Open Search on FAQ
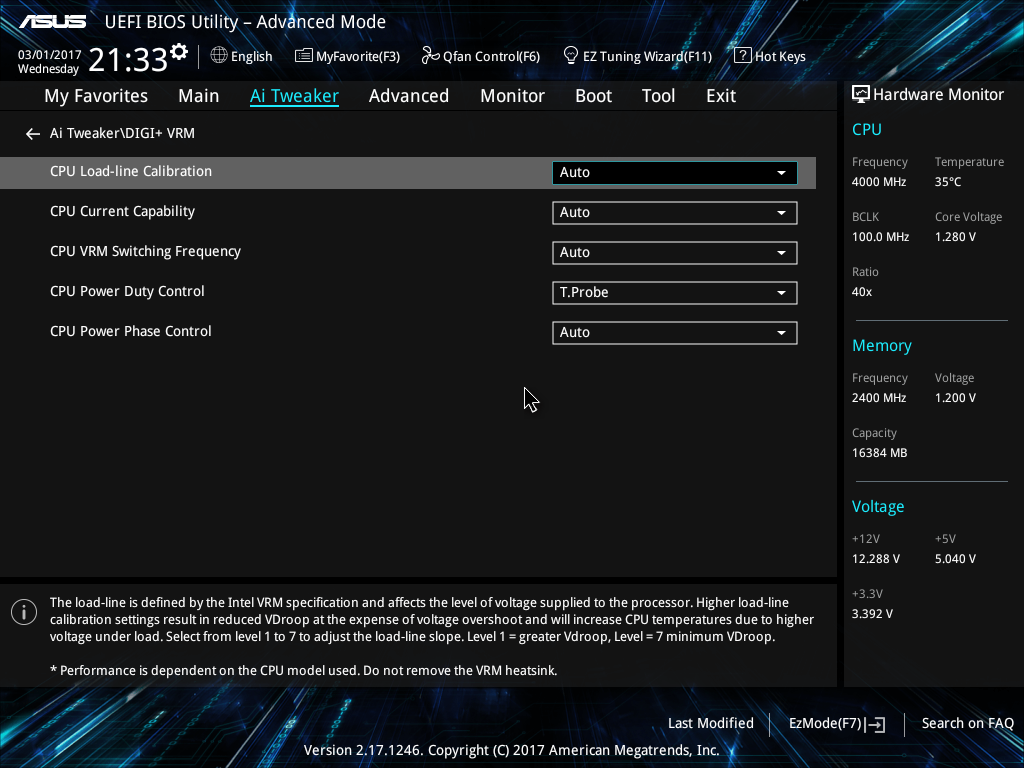 (968, 724)
